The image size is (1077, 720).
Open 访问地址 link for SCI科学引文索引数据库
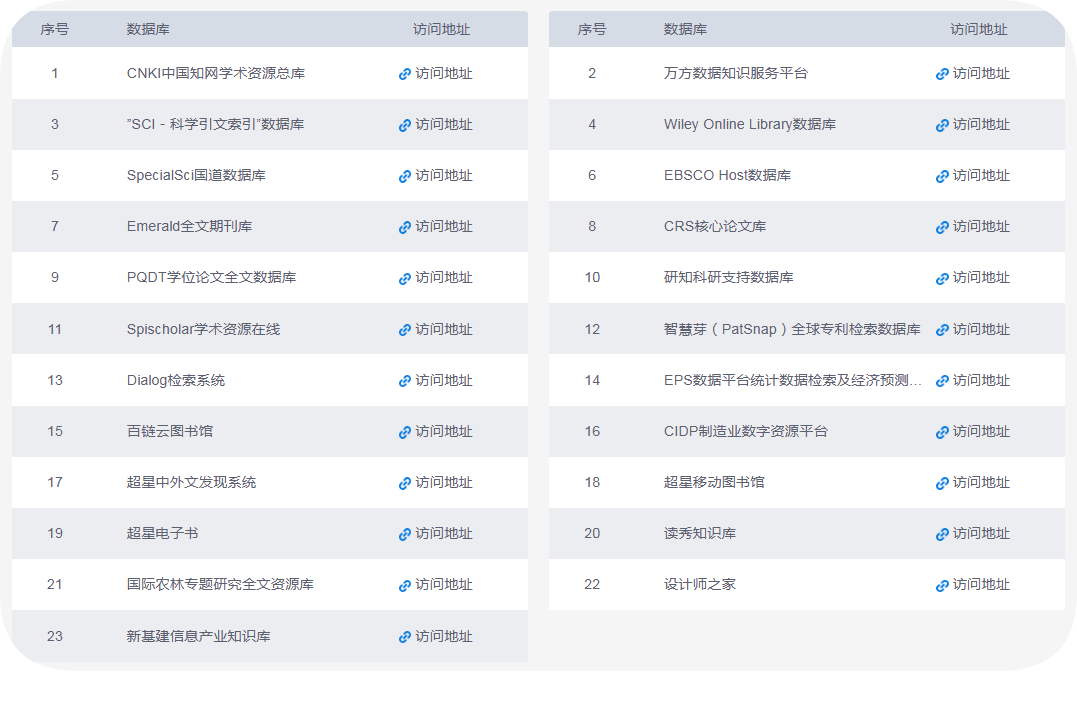(x=443, y=125)
